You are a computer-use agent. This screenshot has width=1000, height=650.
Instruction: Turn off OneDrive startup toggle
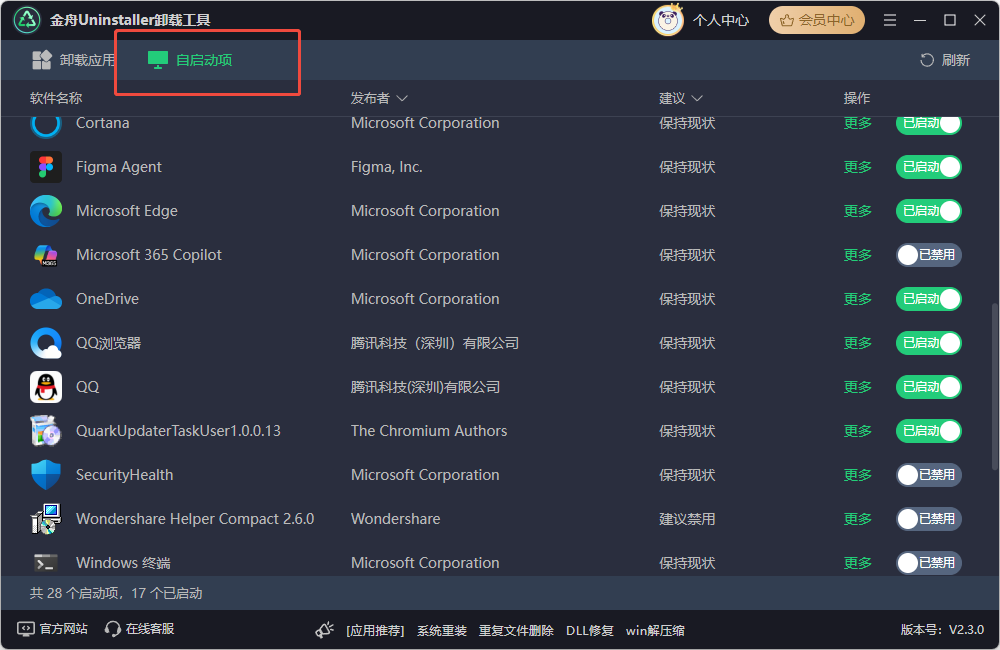point(929,299)
